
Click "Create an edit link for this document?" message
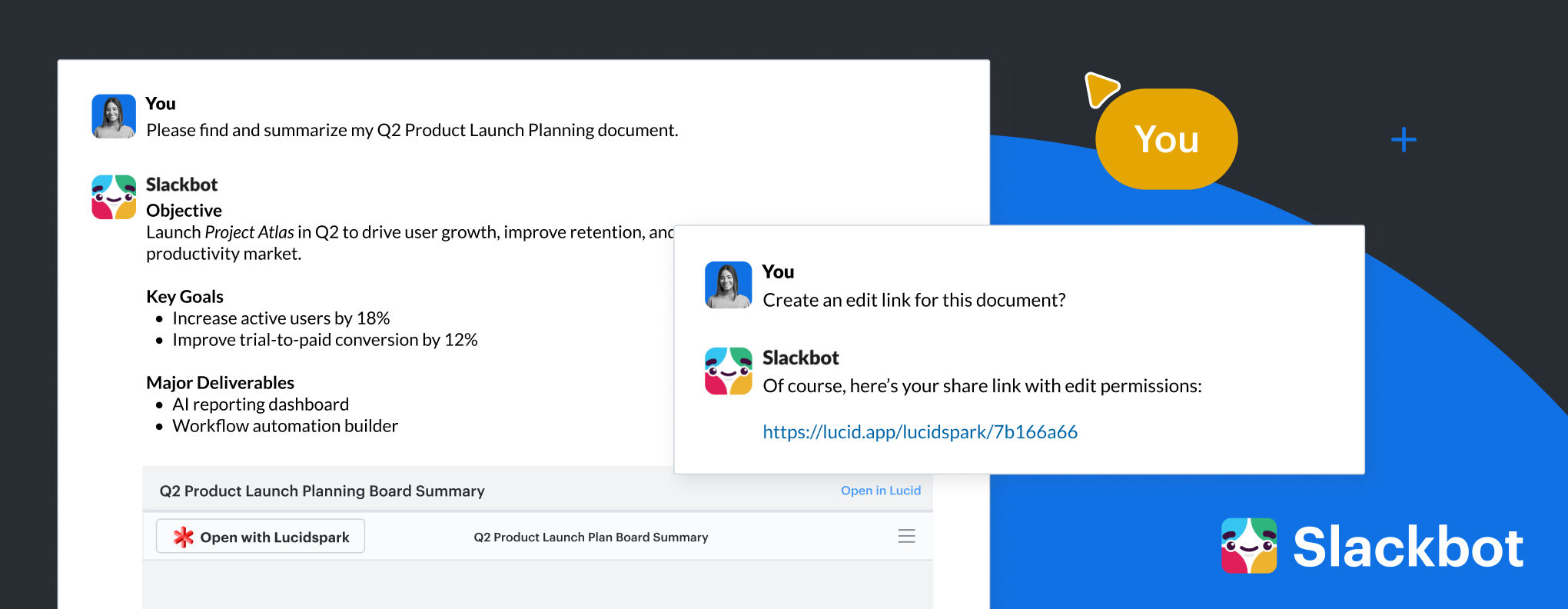pyautogui.click(x=914, y=301)
